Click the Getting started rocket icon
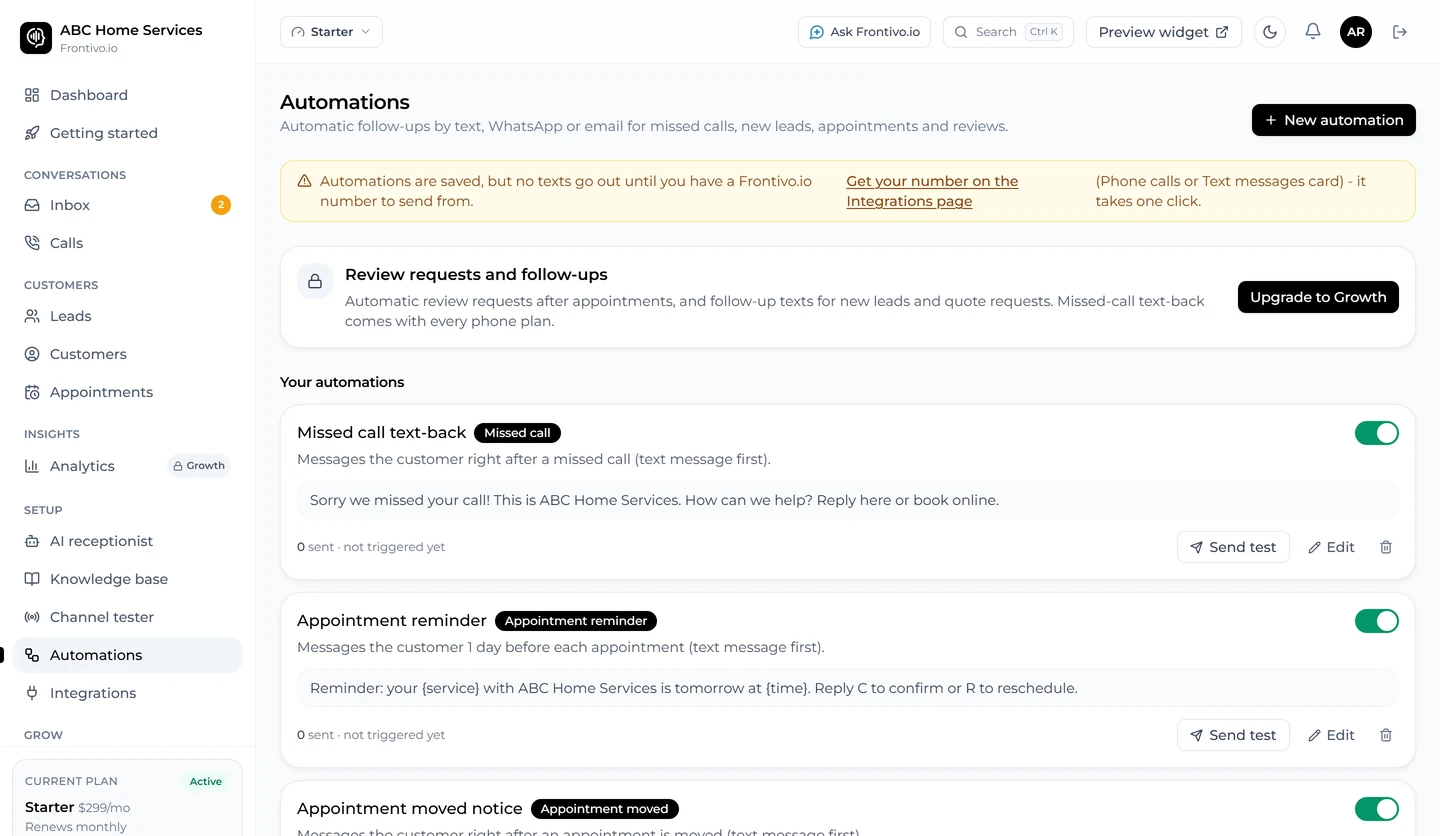 32,133
